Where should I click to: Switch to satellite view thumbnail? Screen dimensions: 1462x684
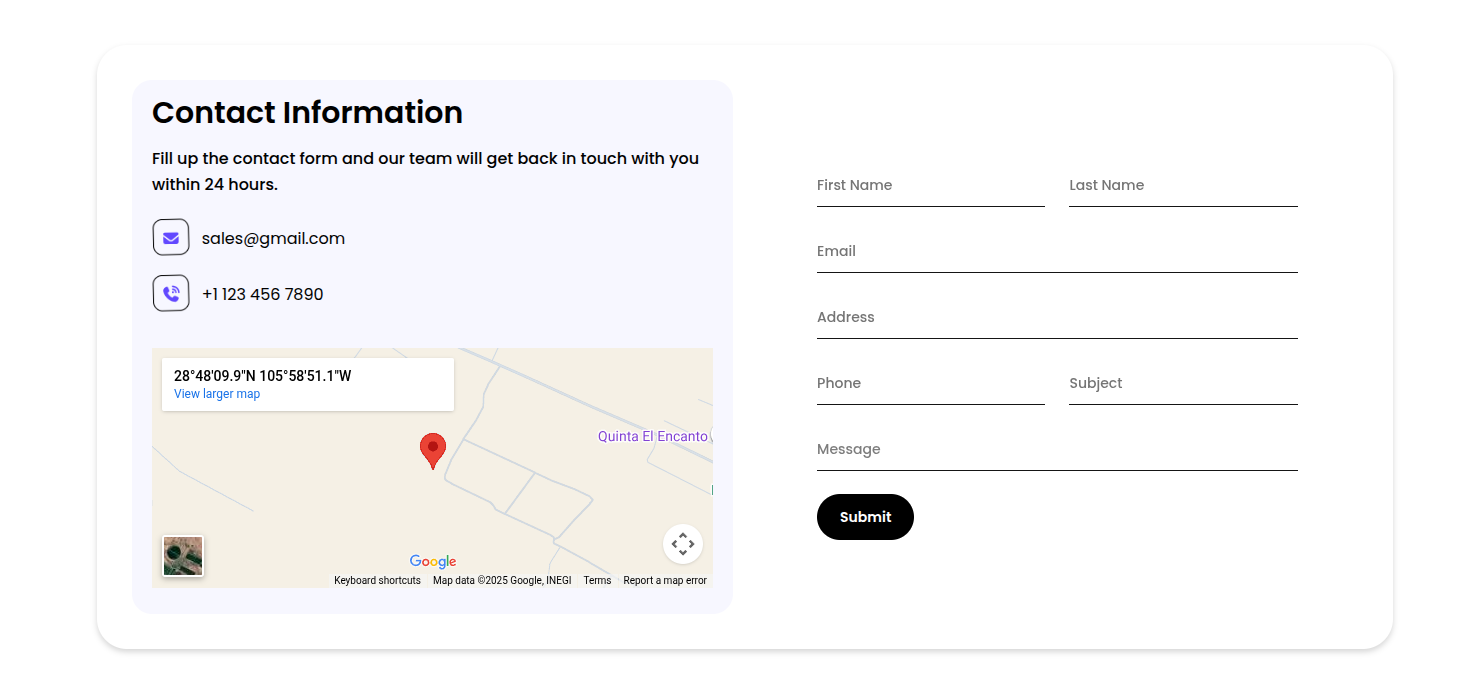(183, 556)
